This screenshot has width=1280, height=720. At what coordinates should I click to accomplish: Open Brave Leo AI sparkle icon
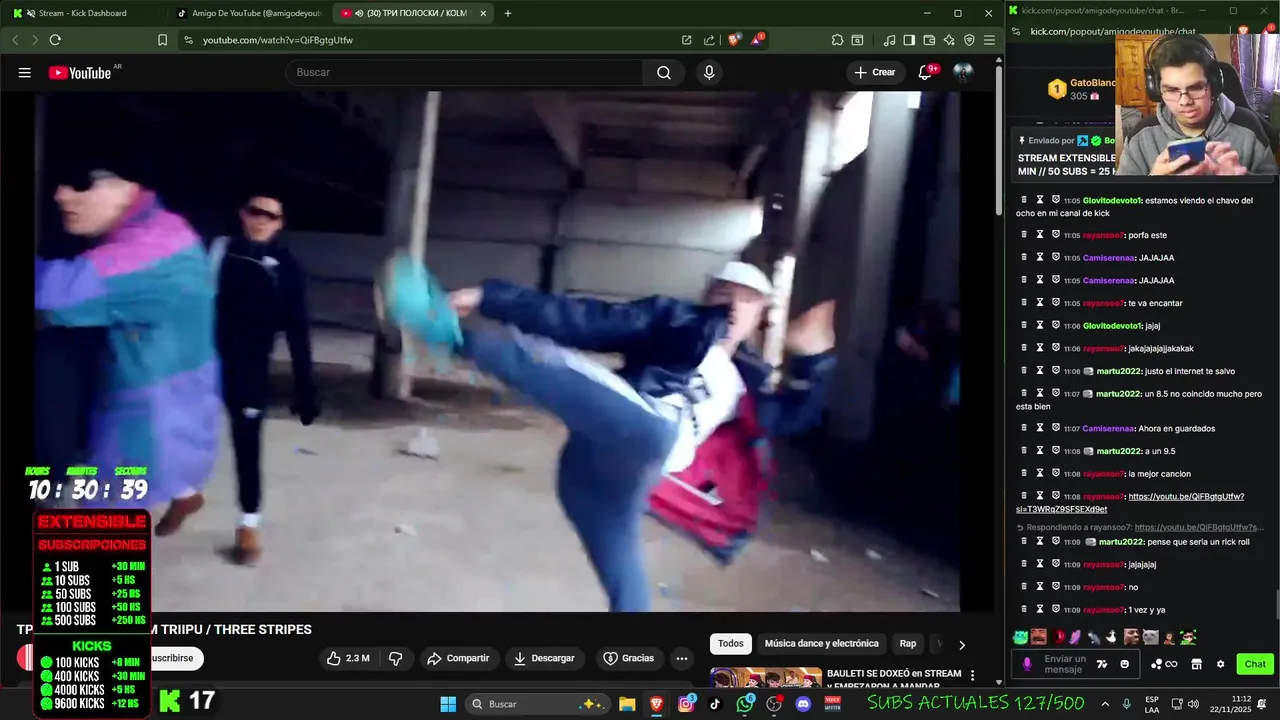point(949,40)
